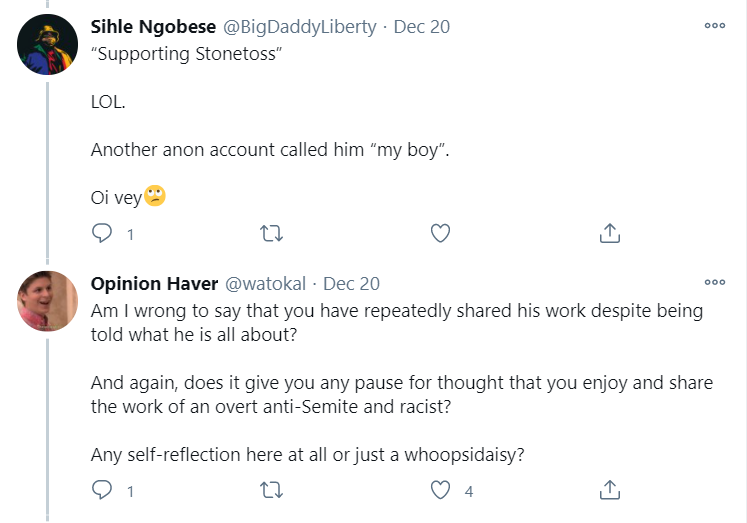Share Opinion Haver's tweet
Image resolution: width=747 pixels, height=523 pixels.
(609, 490)
